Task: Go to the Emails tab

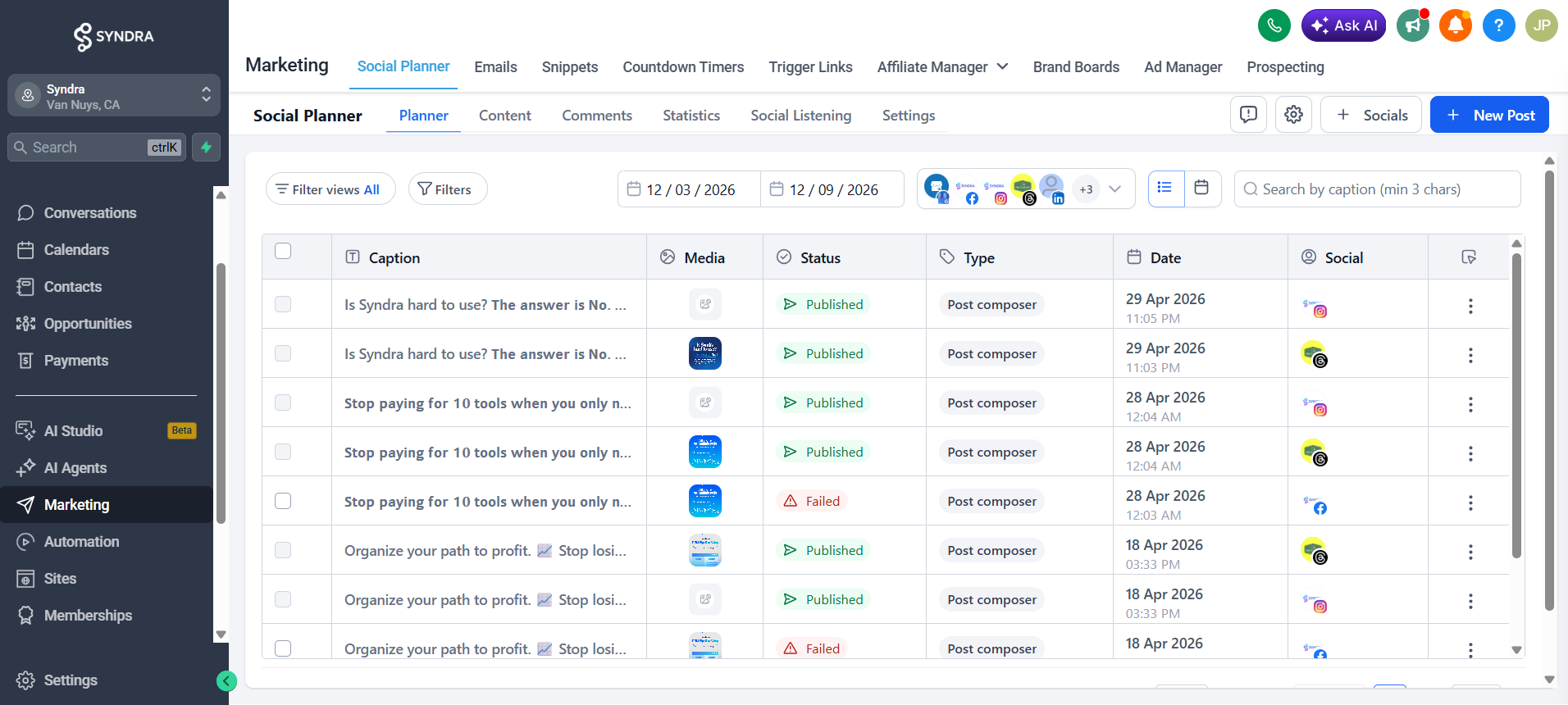Action: (495, 67)
